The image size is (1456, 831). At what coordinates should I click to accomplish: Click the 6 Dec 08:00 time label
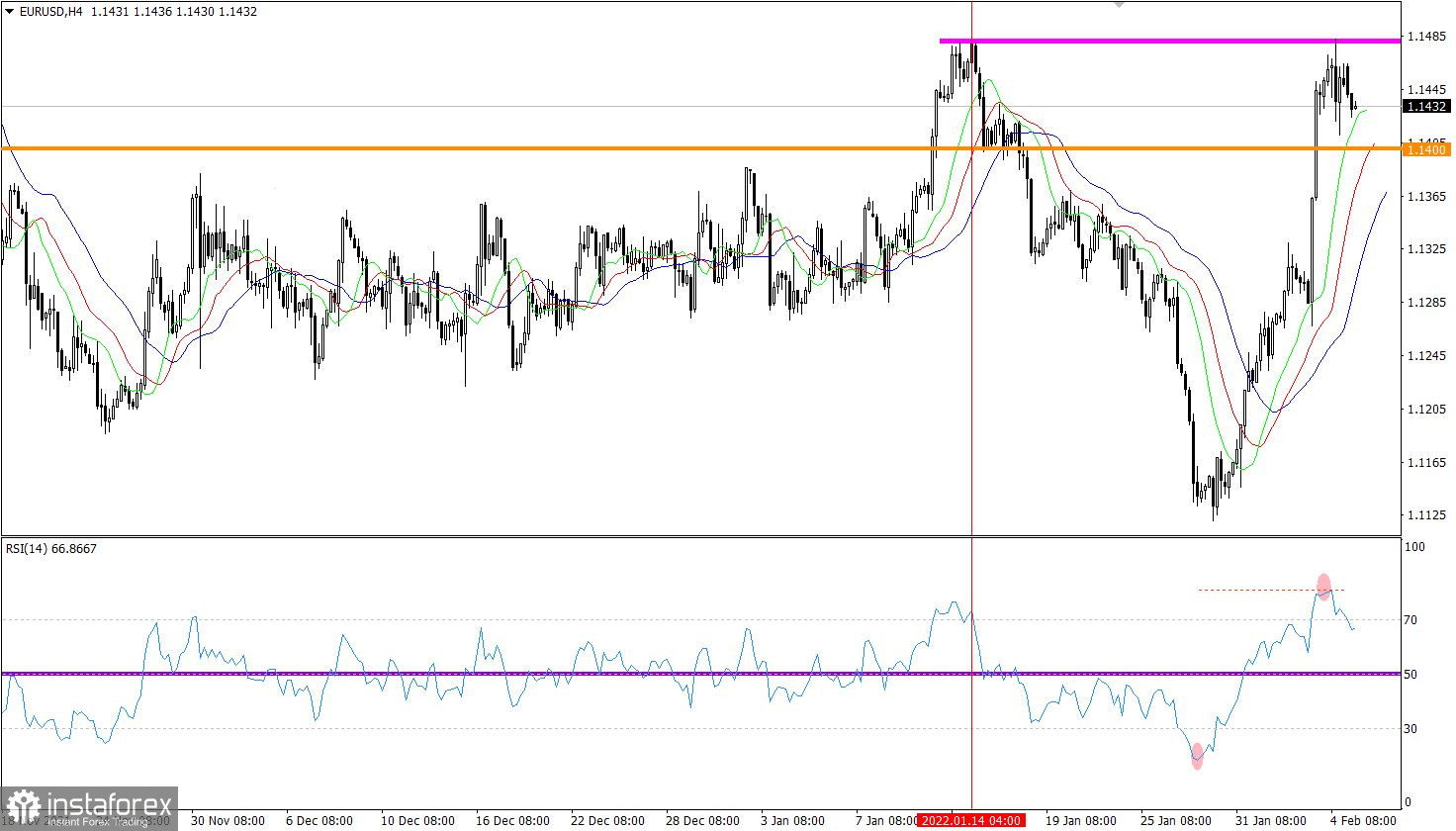[318, 820]
